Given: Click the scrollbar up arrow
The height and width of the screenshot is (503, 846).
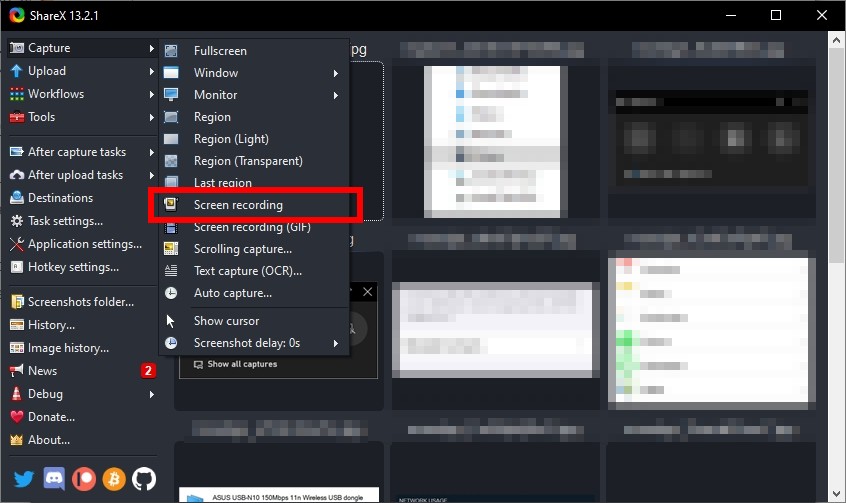Looking at the screenshot, I should click(x=836, y=39).
